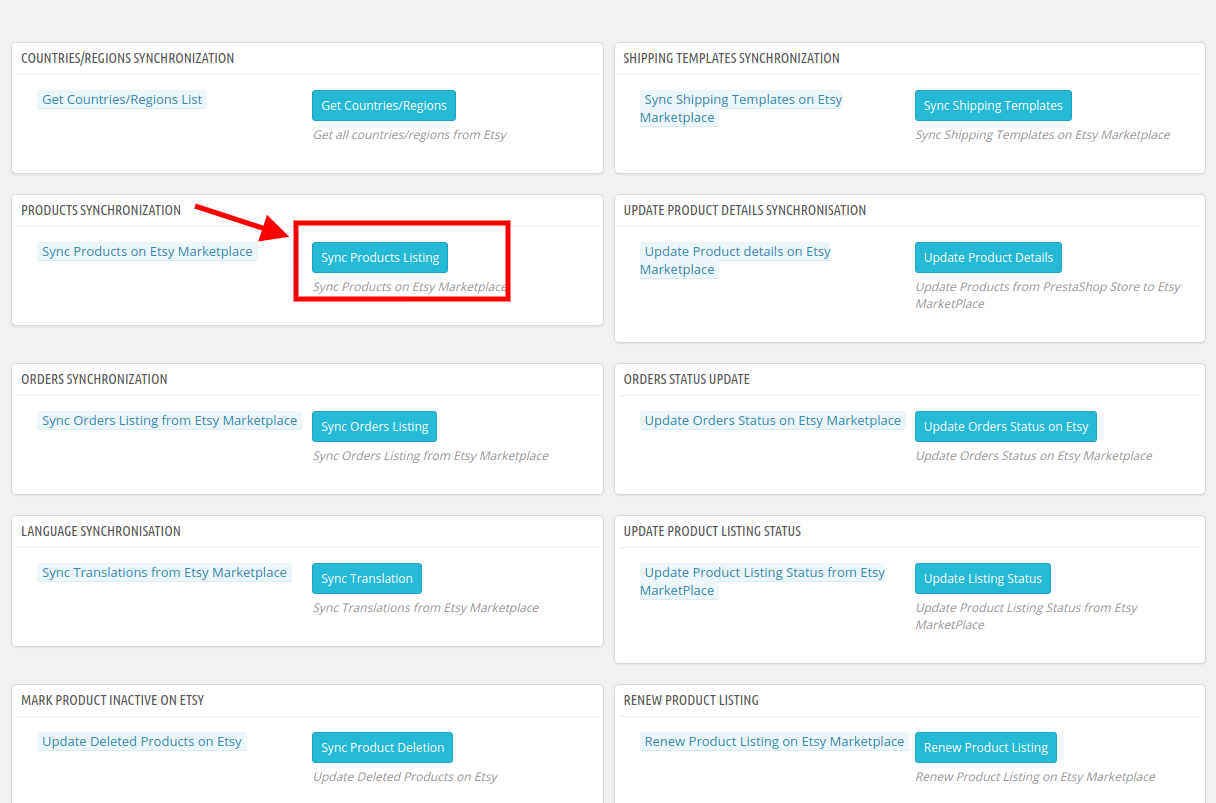The width and height of the screenshot is (1216, 803).
Task: Click italic 'Renew Product Listing on Etsy Marketplace' description
Action: tap(1035, 777)
